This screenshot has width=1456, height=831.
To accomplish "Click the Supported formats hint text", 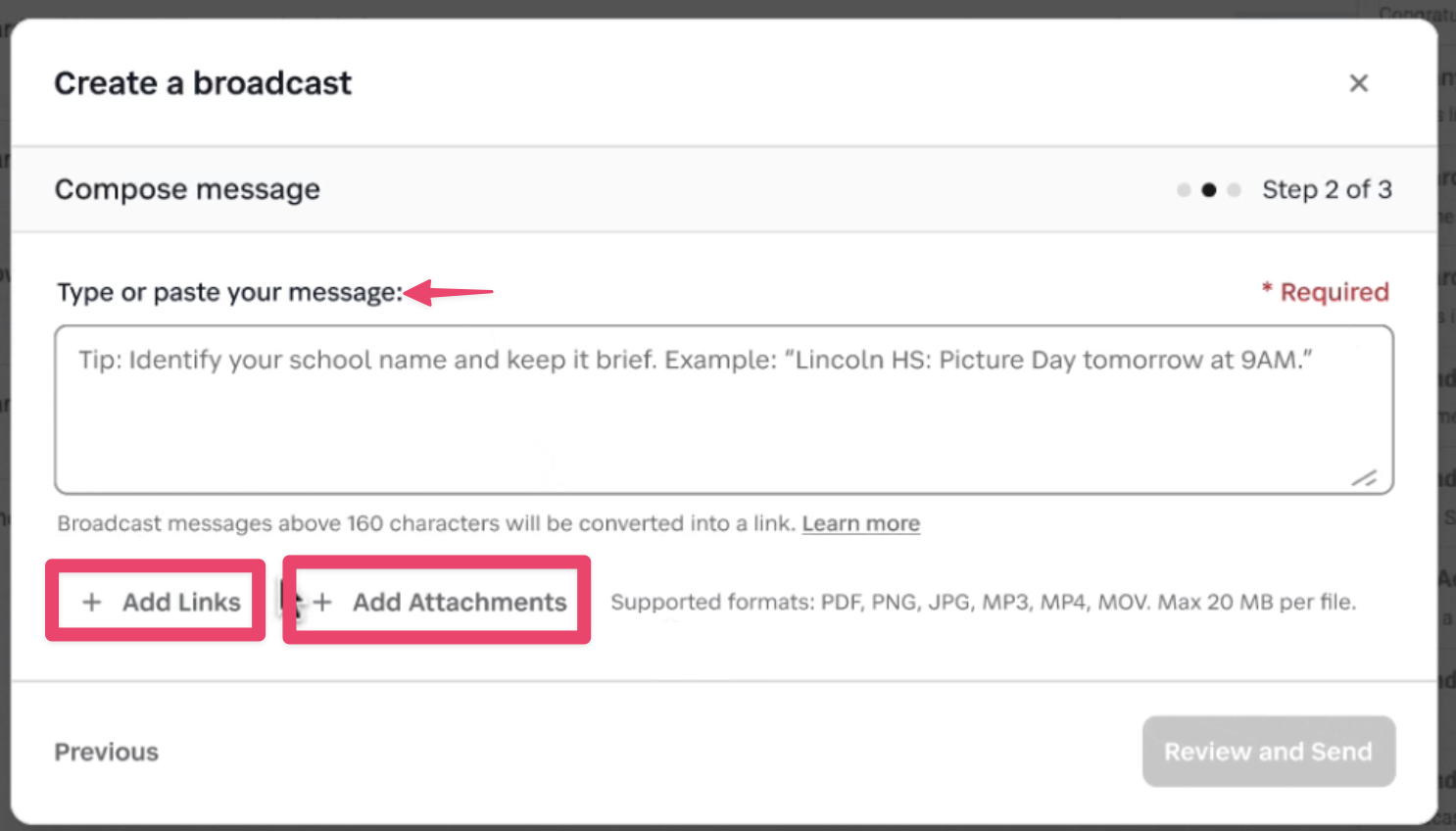I will click(983, 602).
